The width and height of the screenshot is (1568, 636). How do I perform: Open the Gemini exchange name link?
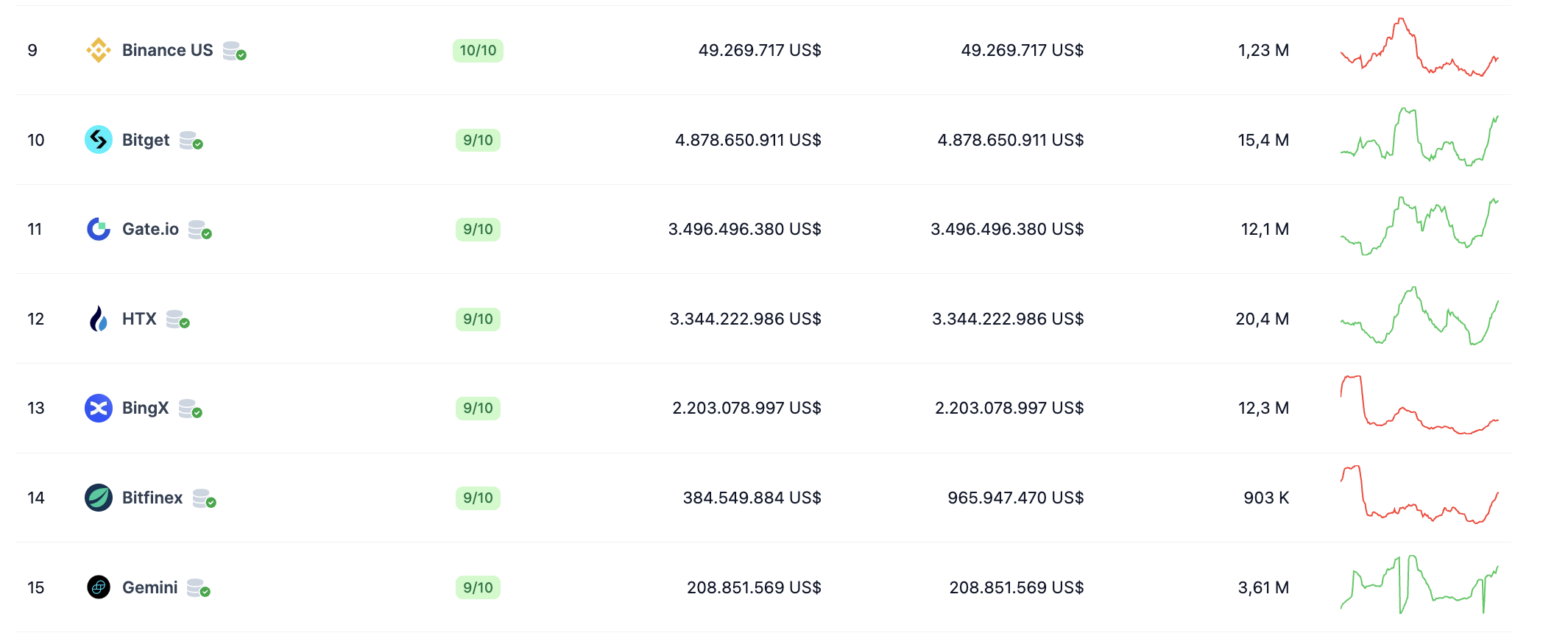149,587
